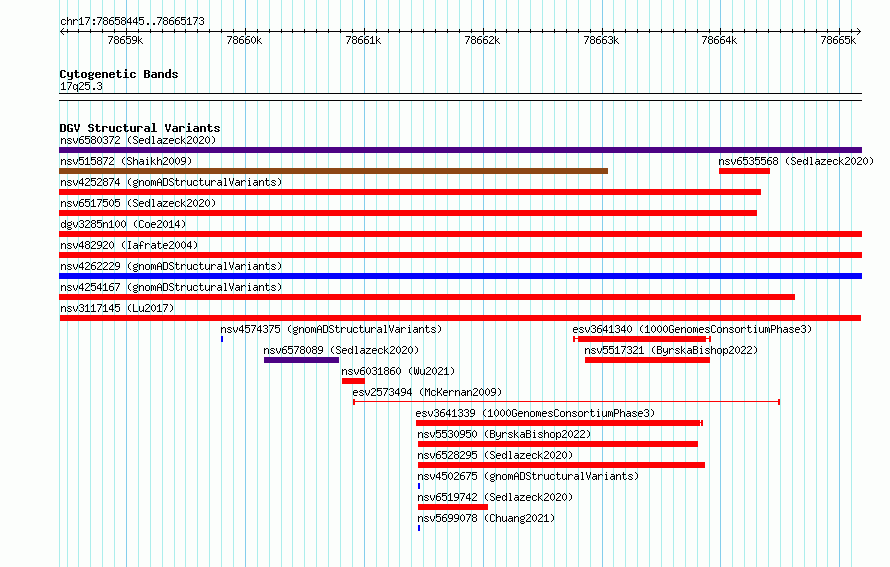The width and height of the screenshot is (890, 567).
Task: Open nsv4262229 (gnomADStructuralVariants) label
Action: coord(171,266)
